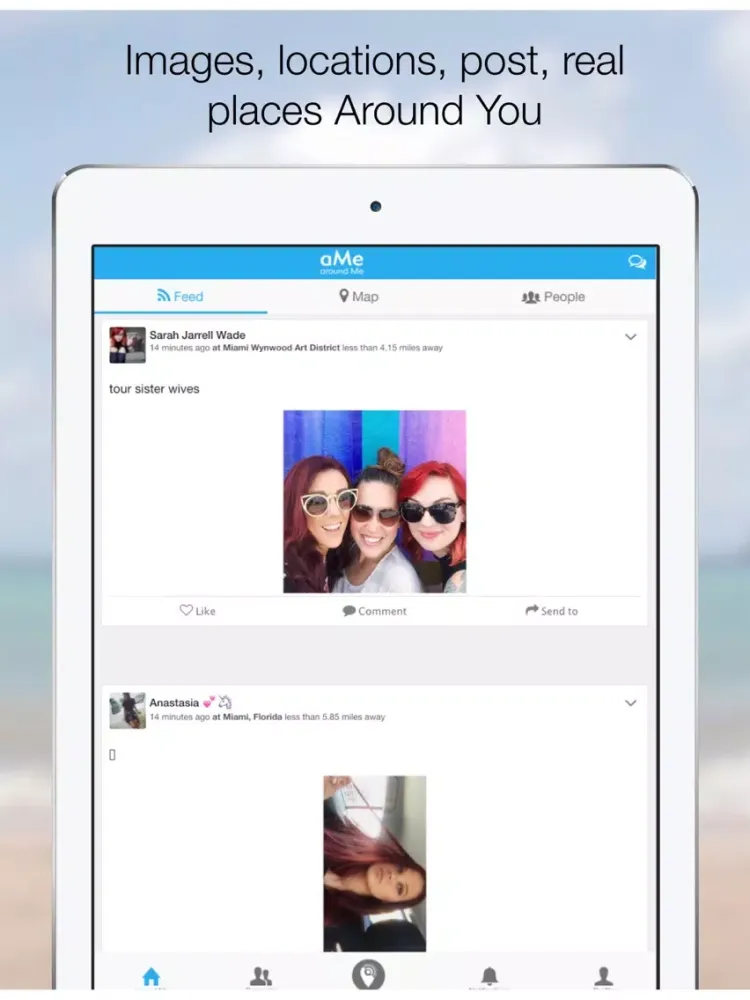
Task: Open friends icon in bottom bar
Action: (260, 976)
